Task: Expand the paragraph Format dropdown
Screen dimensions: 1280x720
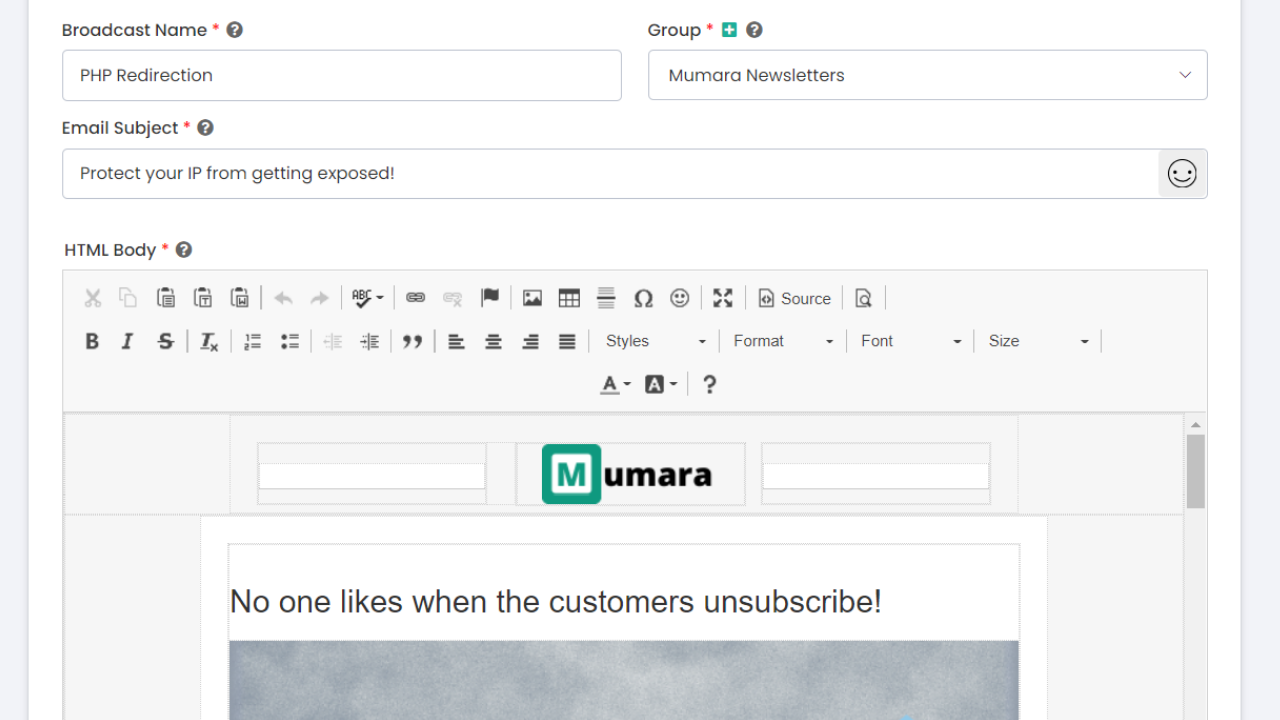Action: pyautogui.click(x=783, y=342)
